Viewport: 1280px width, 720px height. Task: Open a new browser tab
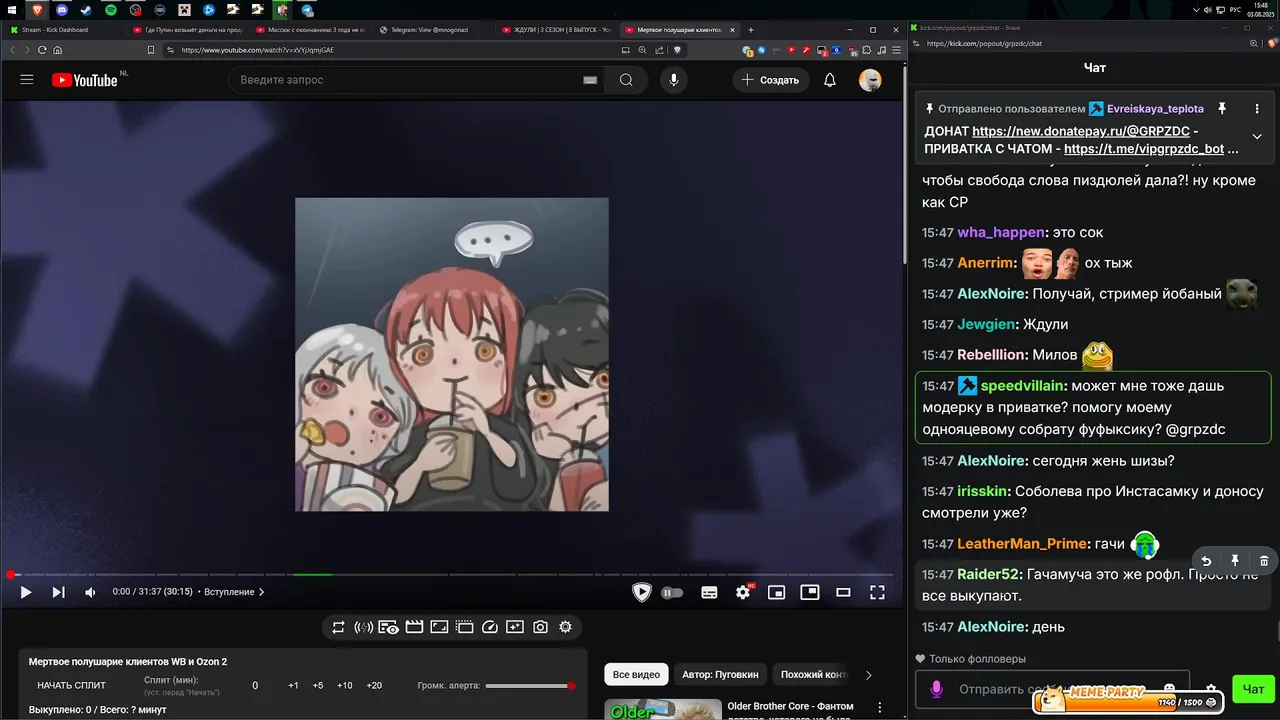pos(751,30)
